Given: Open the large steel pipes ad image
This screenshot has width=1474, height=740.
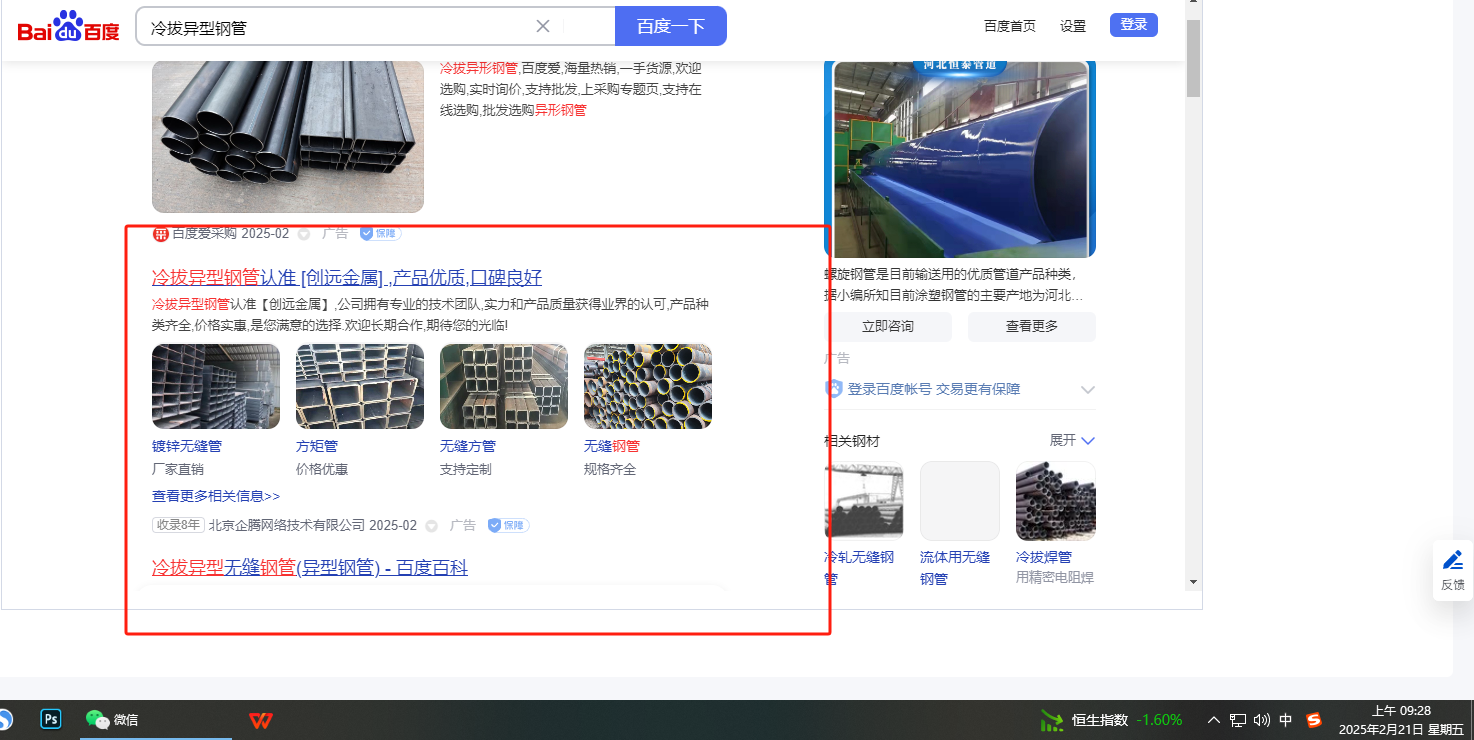Looking at the screenshot, I should click(288, 136).
